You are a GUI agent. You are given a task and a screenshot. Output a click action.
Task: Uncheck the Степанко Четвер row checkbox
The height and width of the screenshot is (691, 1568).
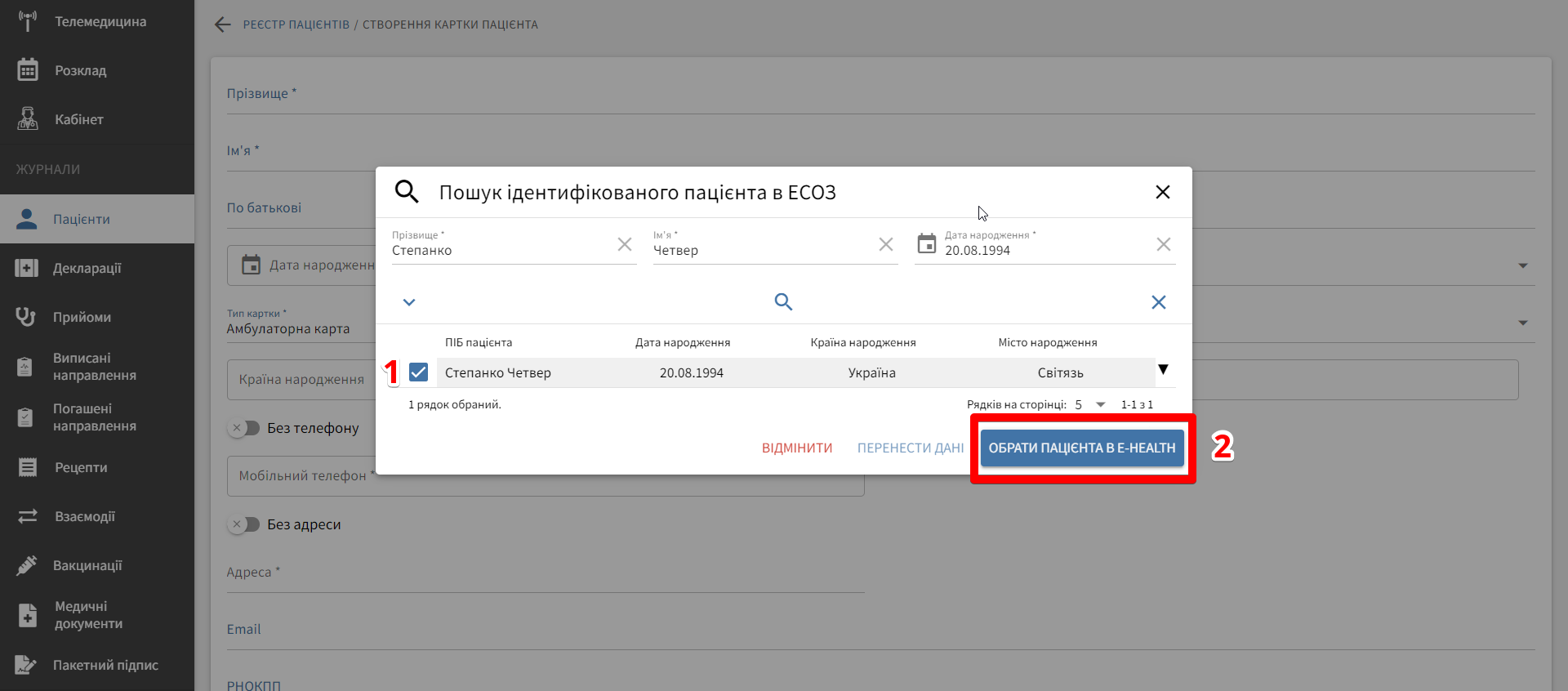(x=419, y=372)
